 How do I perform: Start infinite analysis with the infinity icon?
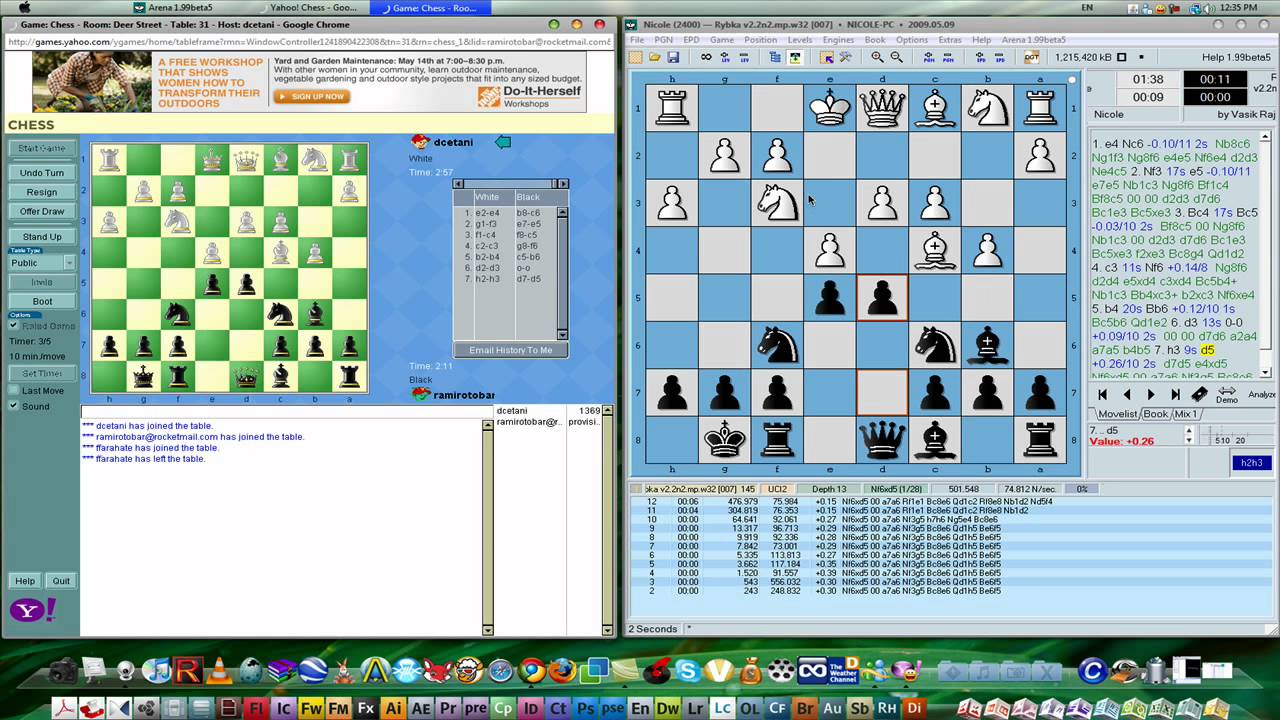tap(706, 57)
